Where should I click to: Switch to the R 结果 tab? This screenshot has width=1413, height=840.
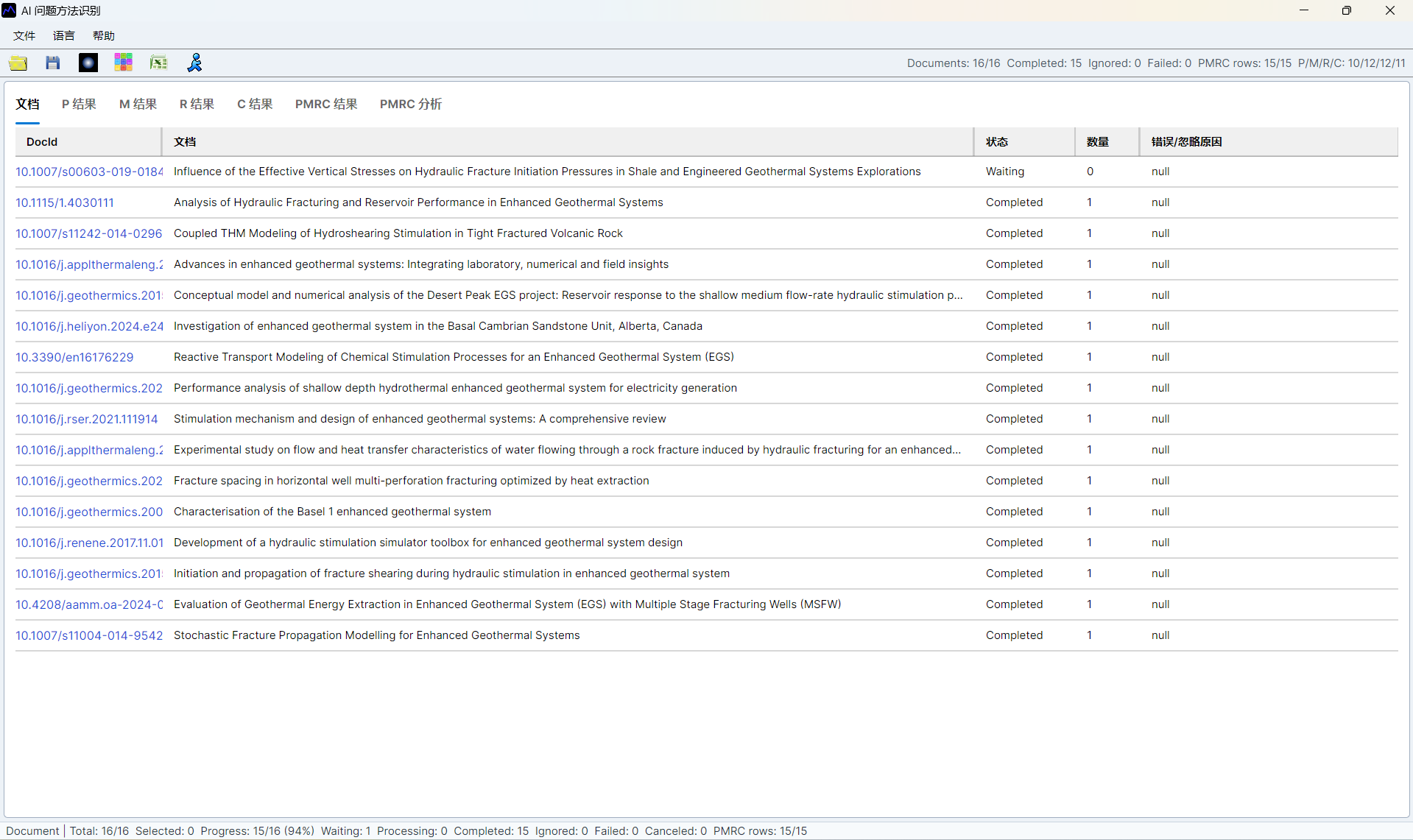click(197, 104)
